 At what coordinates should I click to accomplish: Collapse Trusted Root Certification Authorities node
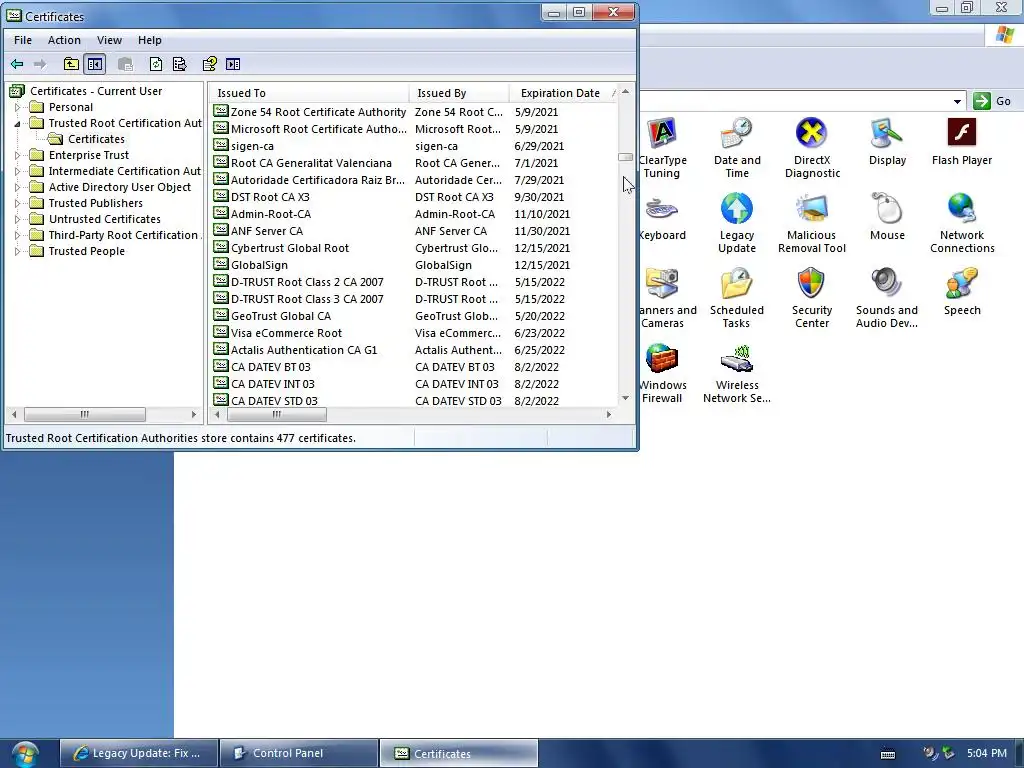click(x=18, y=123)
